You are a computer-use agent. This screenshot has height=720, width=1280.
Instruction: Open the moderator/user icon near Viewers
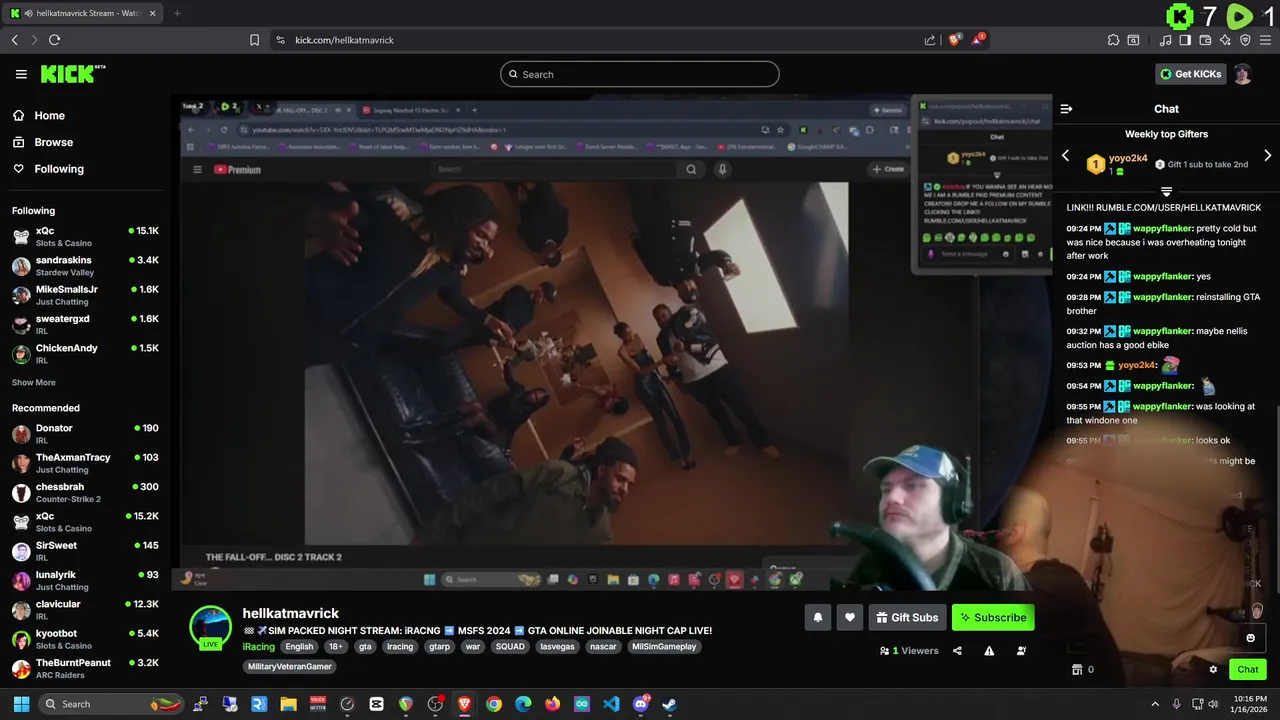coord(1021,651)
